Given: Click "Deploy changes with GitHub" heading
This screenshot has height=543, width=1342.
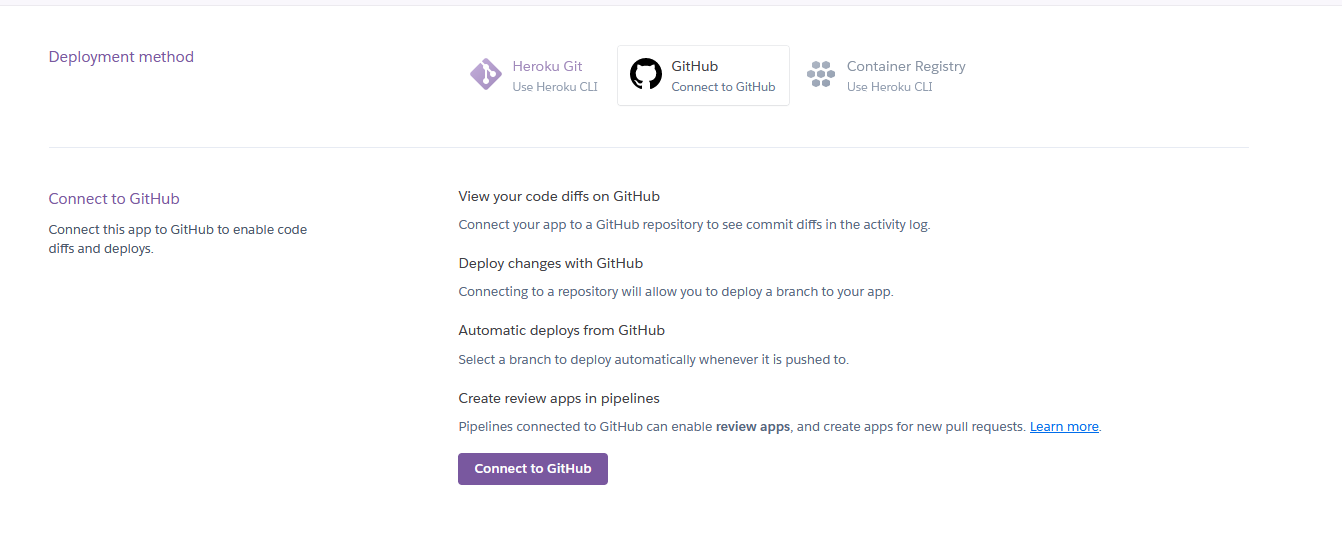Looking at the screenshot, I should pyautogui.click(x=550, y=264).
